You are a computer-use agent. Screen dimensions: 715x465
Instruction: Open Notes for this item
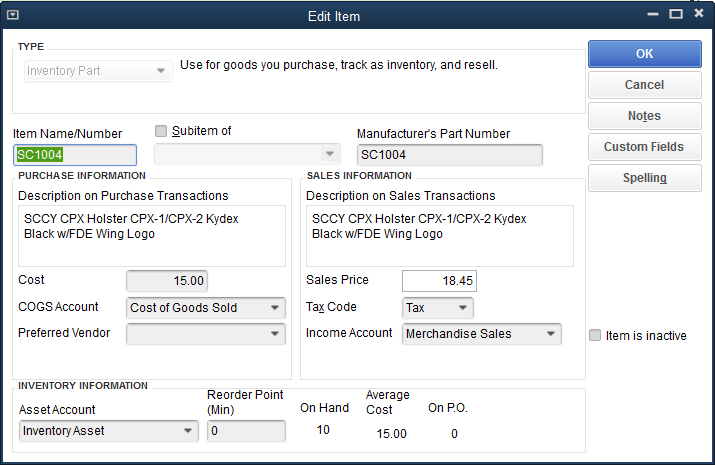[x=644, y=116]
